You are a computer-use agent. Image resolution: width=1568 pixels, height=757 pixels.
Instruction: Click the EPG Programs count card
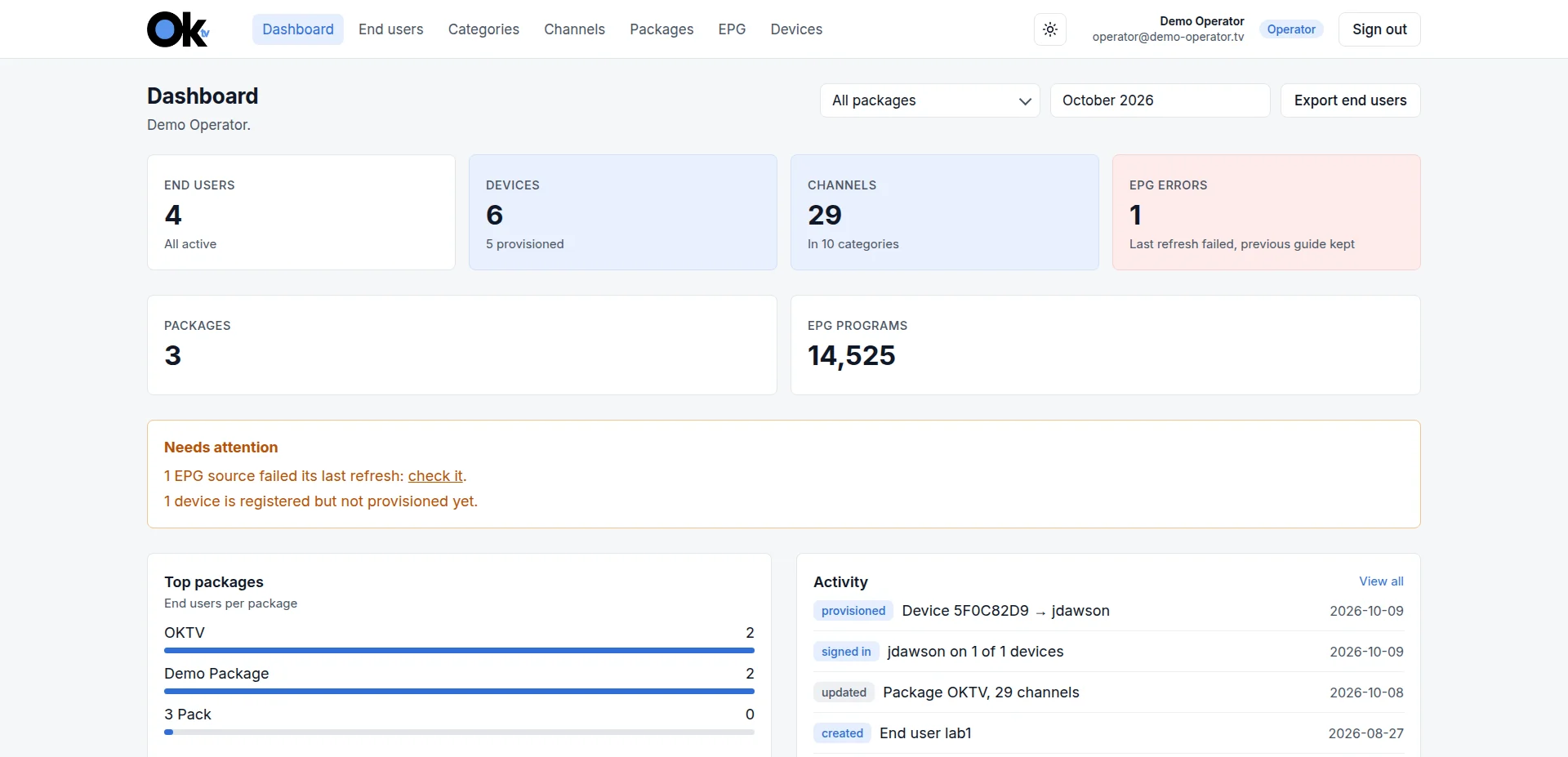[x=1106, y=345]
